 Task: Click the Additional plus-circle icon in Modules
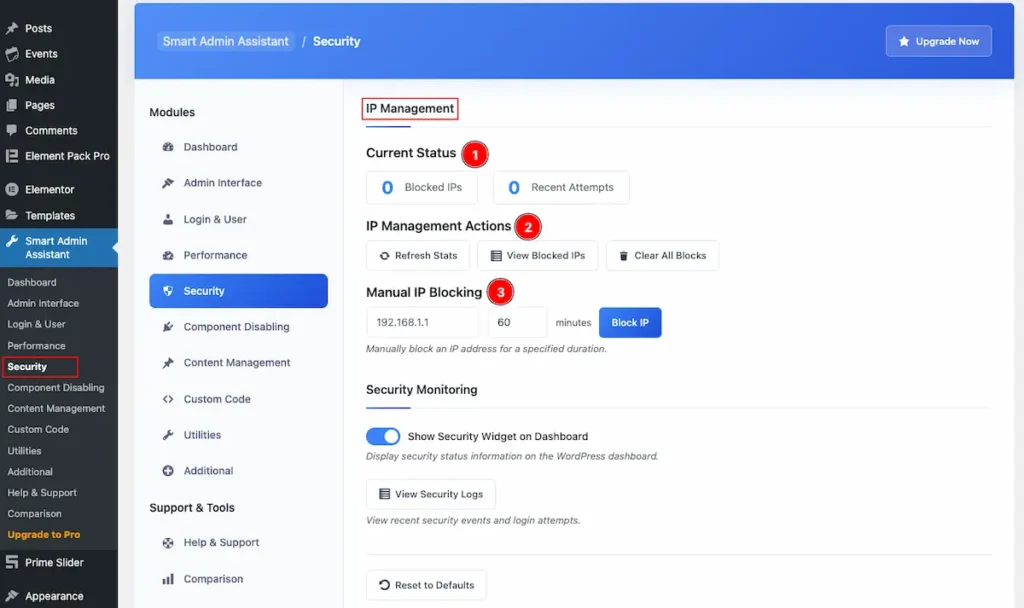point(168,471)
